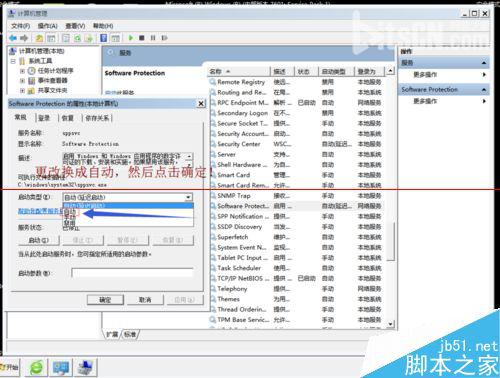This screenshot has width=500, height=378.
Task: Click the Back arrow toolbar icon
Action: tap(13, 38)
